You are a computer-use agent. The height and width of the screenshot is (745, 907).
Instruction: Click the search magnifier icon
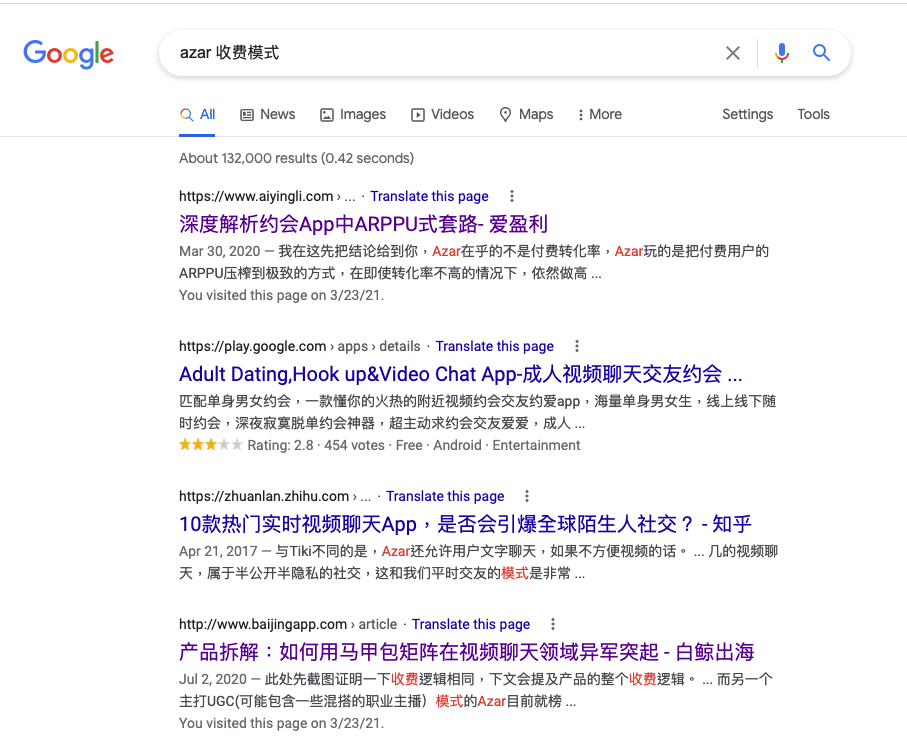[822, 53]
